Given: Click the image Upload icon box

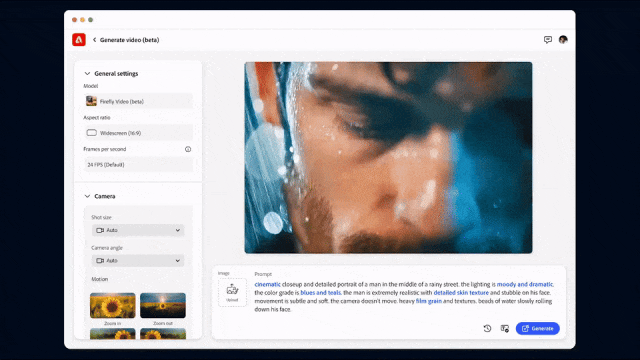Looking at the screenshot, I should click(x=232, y=292).
